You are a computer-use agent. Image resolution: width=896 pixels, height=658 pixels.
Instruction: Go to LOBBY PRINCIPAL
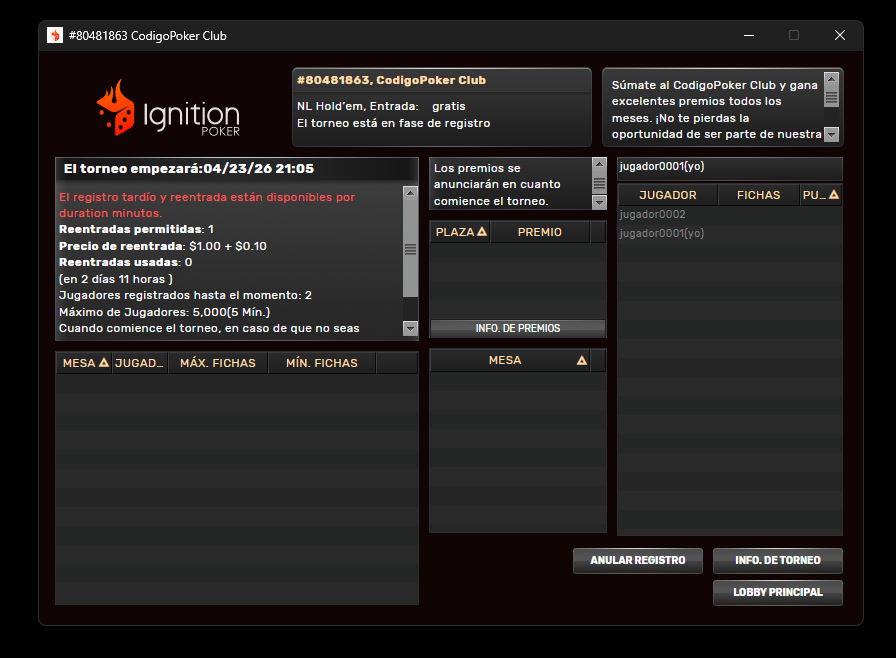pyautogui.click(x=778, y=592)
